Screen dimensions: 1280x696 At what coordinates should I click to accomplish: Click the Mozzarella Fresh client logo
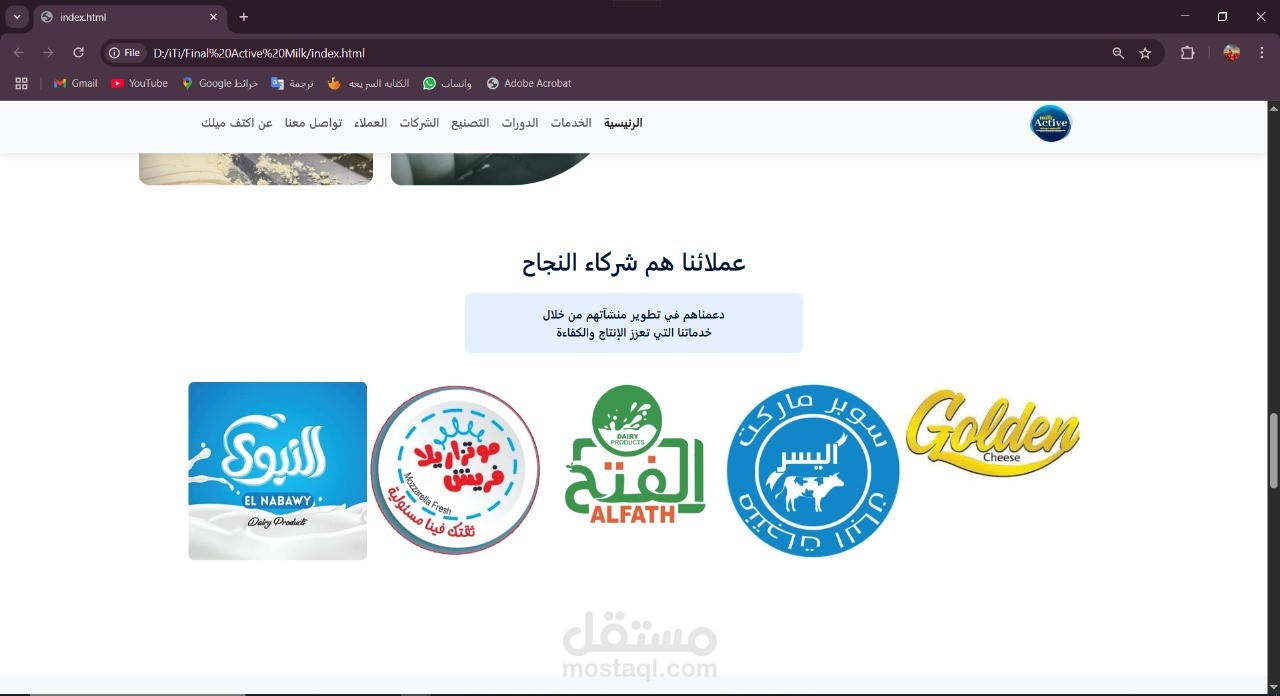coord(455,470)
